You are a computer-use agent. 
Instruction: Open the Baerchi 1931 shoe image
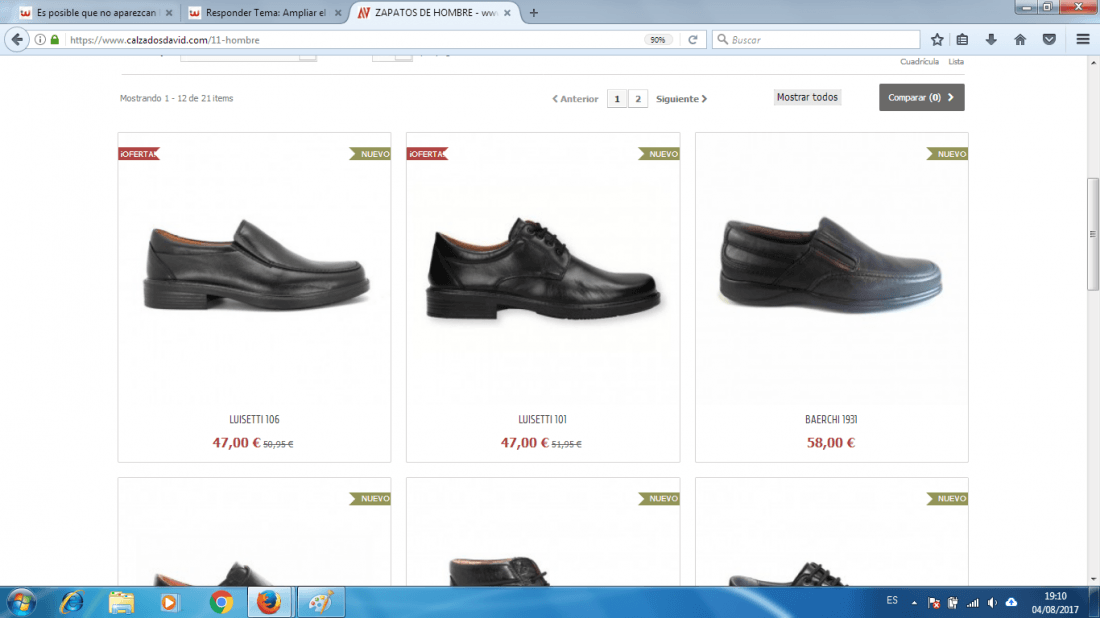831,264
